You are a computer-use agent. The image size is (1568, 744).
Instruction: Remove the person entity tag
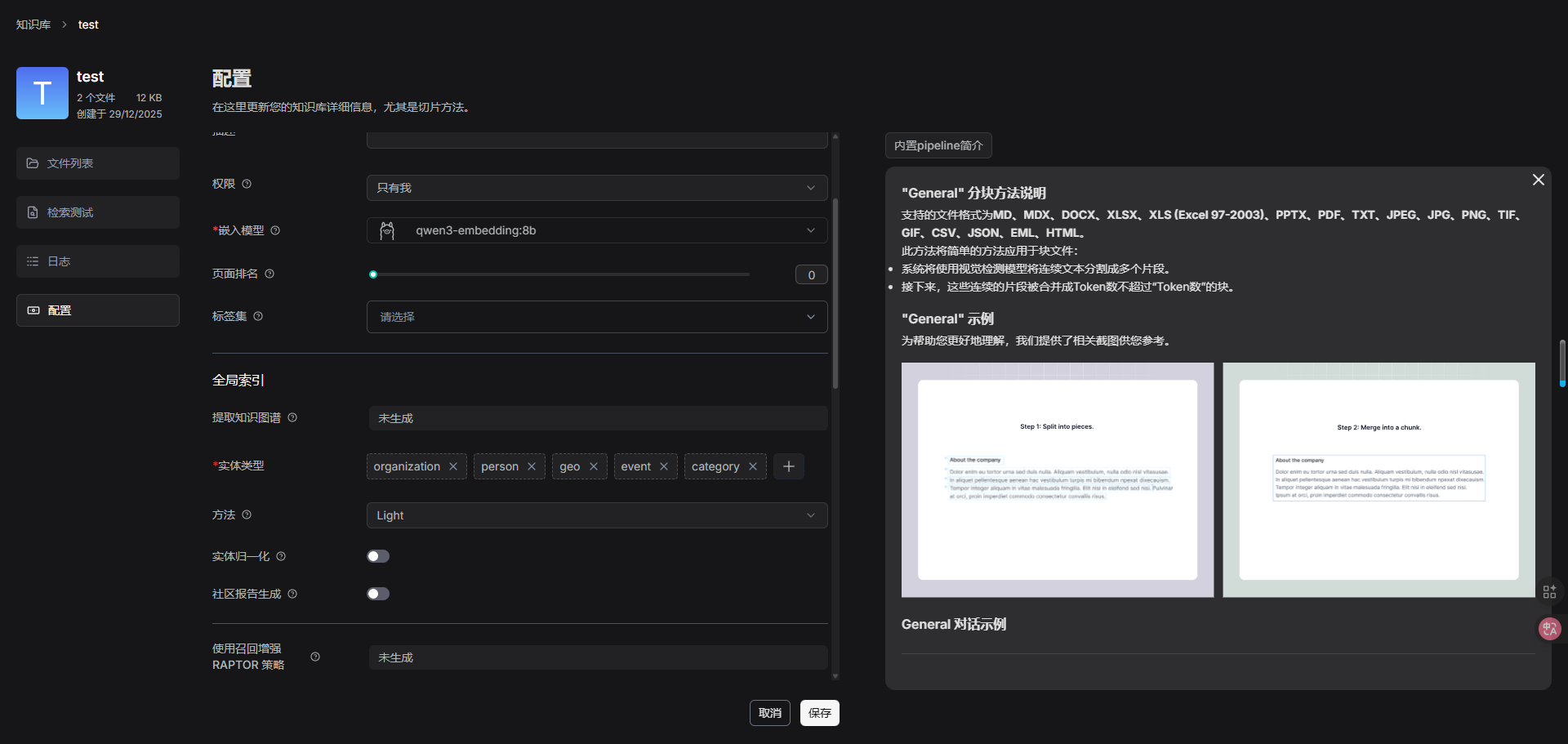tap(532, 466)
